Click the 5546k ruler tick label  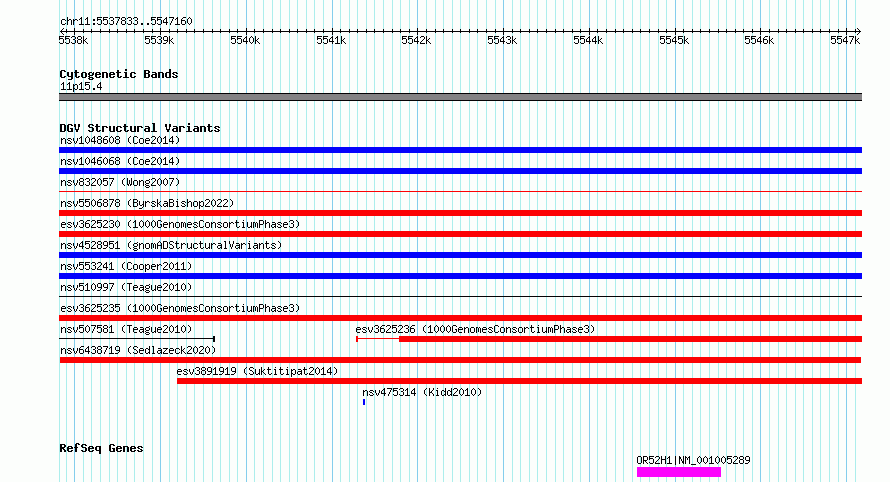click(759, 40)
